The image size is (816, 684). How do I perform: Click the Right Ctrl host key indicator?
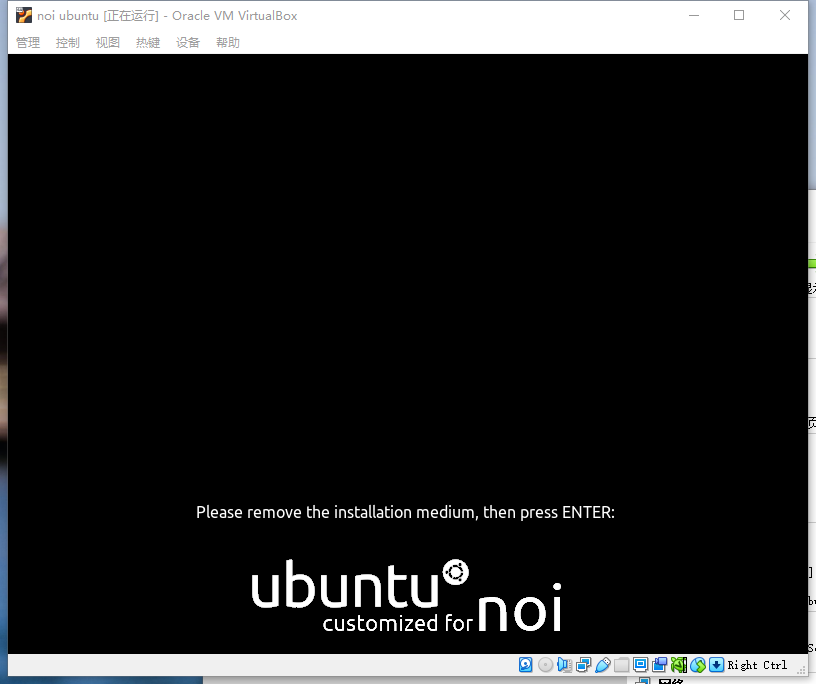pyautogui.click(x=756, y=665)
